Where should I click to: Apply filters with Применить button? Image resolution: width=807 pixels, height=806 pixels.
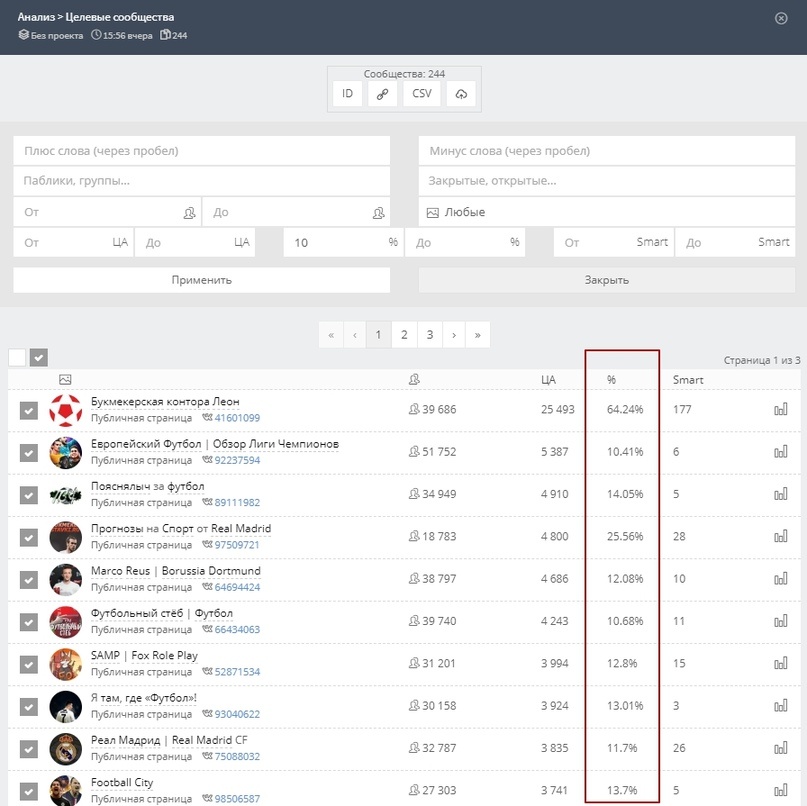[x=202, y=280]
